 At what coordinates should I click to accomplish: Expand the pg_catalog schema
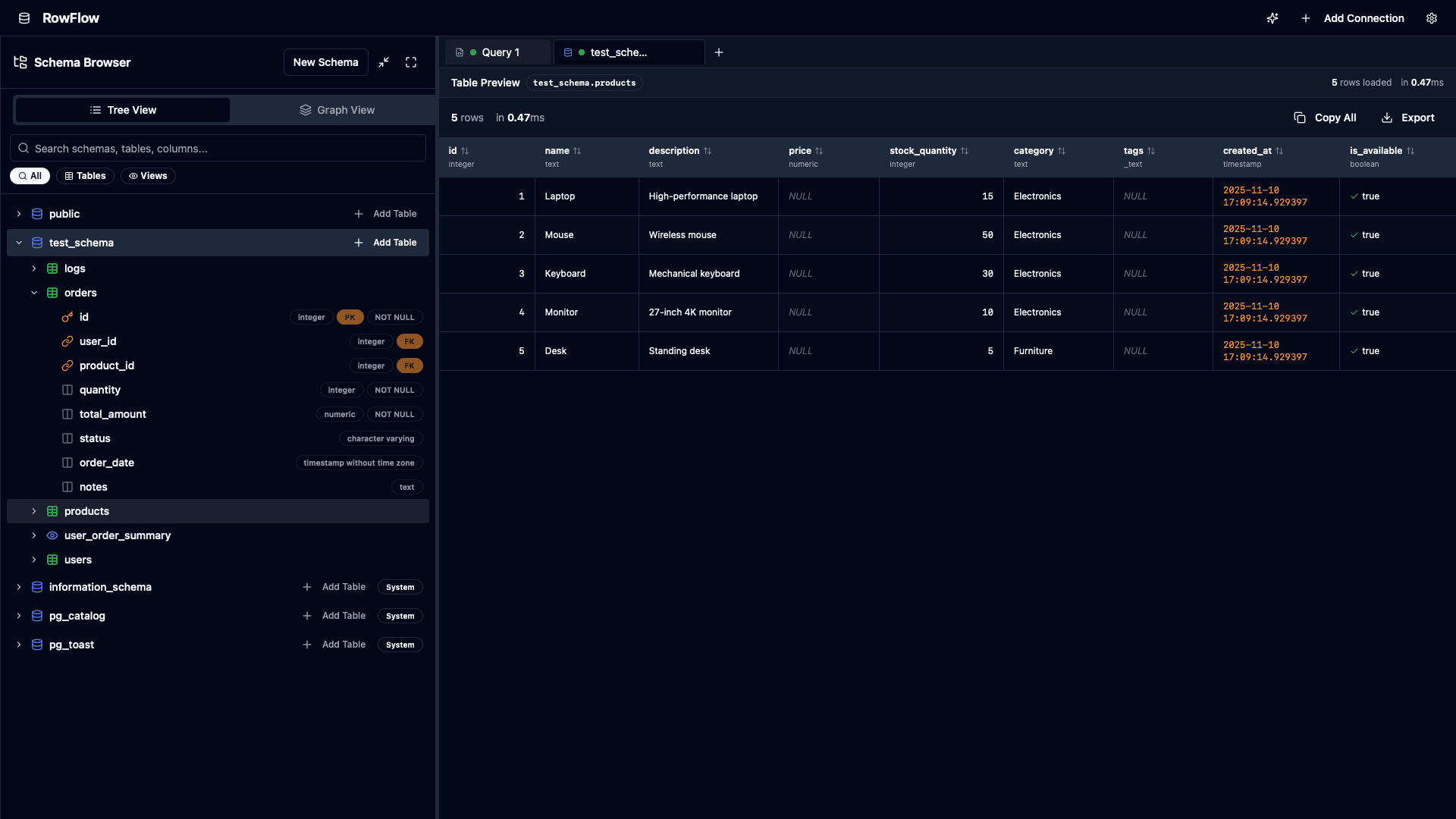tap(18, 616)
